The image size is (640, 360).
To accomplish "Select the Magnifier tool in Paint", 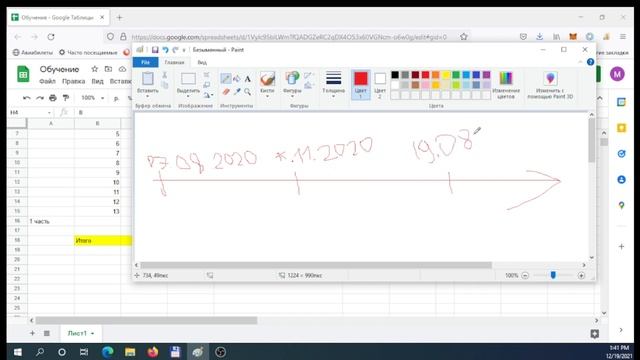I will coord(247,92).
